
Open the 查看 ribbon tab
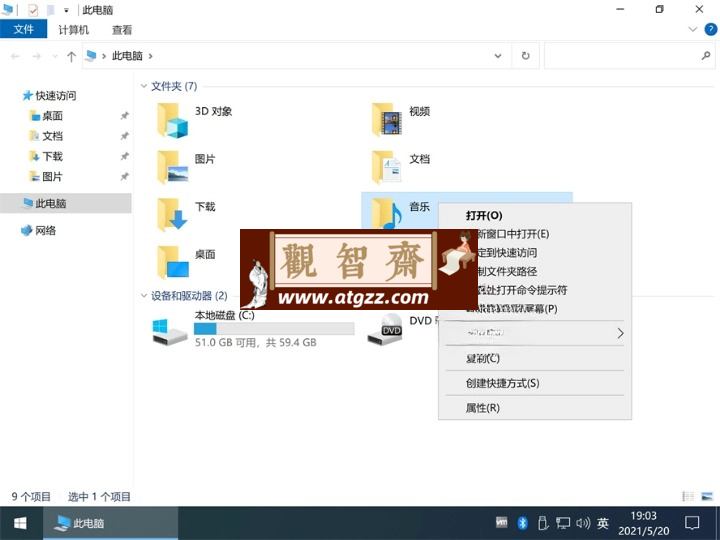122,30
